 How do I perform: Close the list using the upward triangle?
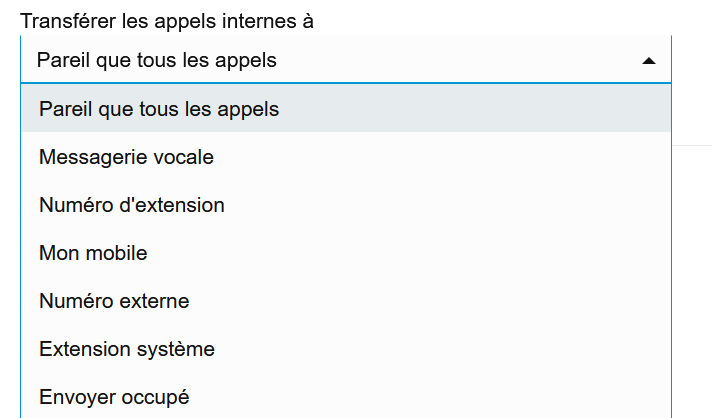(648, 61)
